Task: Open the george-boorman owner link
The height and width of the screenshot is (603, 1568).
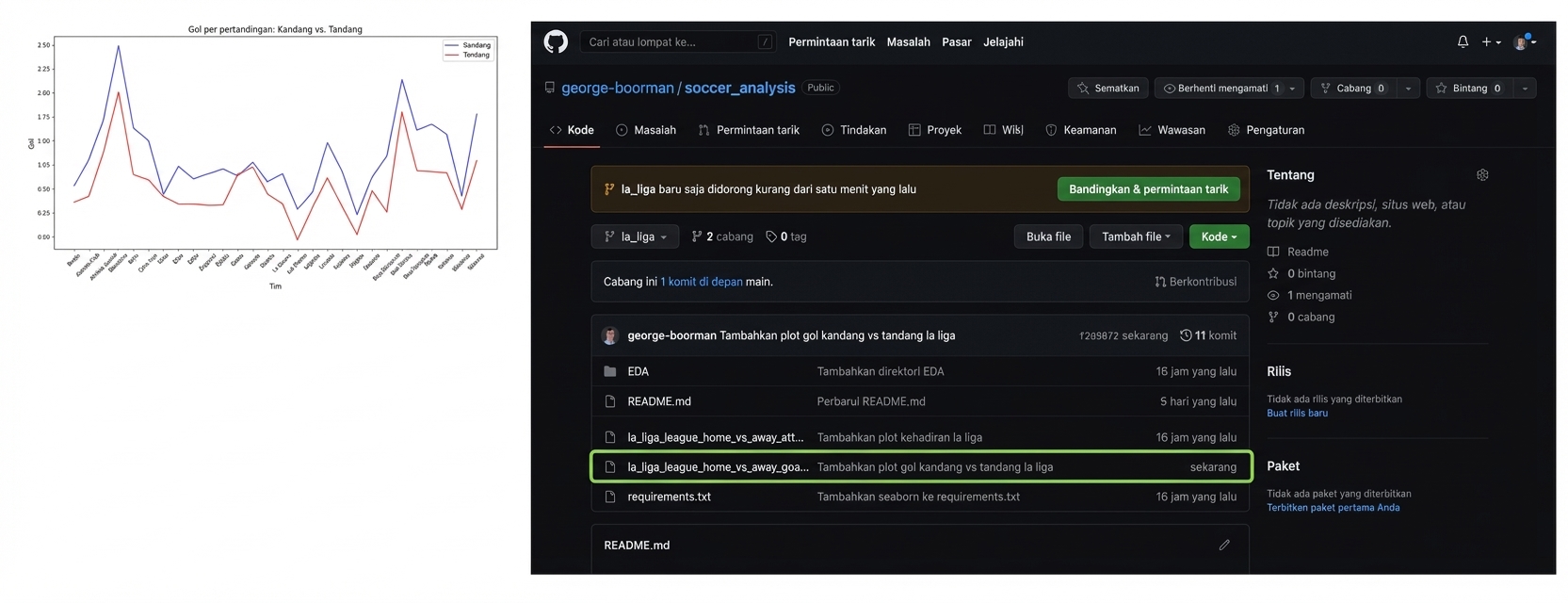Action: 618,88
